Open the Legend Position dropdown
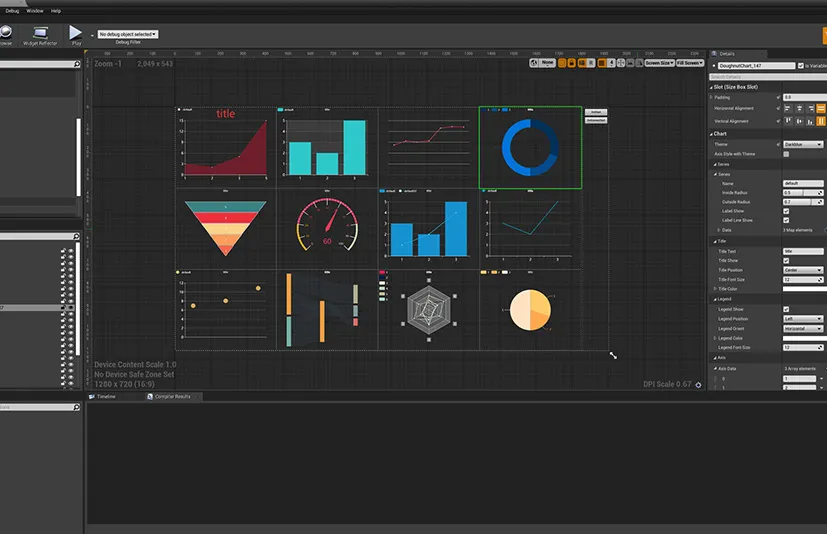827x534 pixels. tap(803, 319)
